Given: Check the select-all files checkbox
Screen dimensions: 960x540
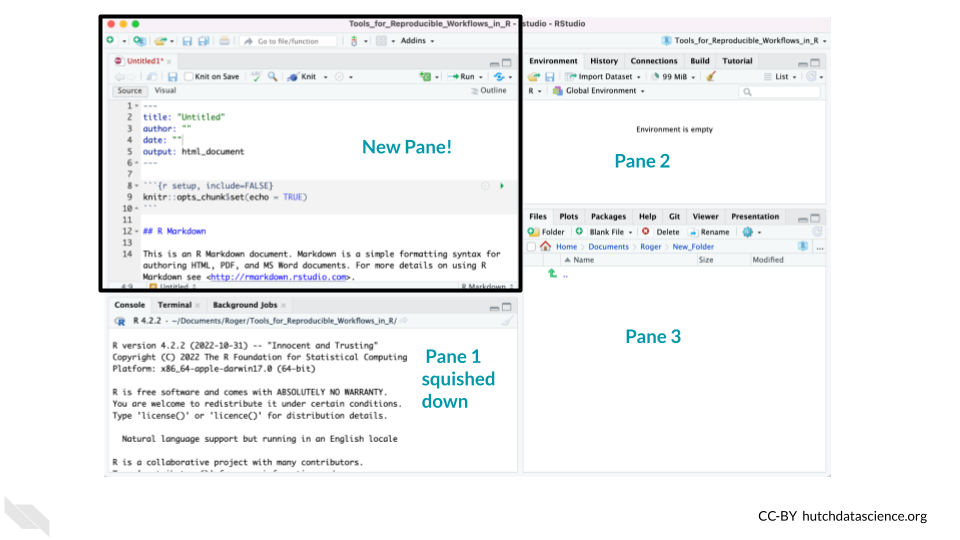Looking at the screenshot, I should (x=531, y=247).
